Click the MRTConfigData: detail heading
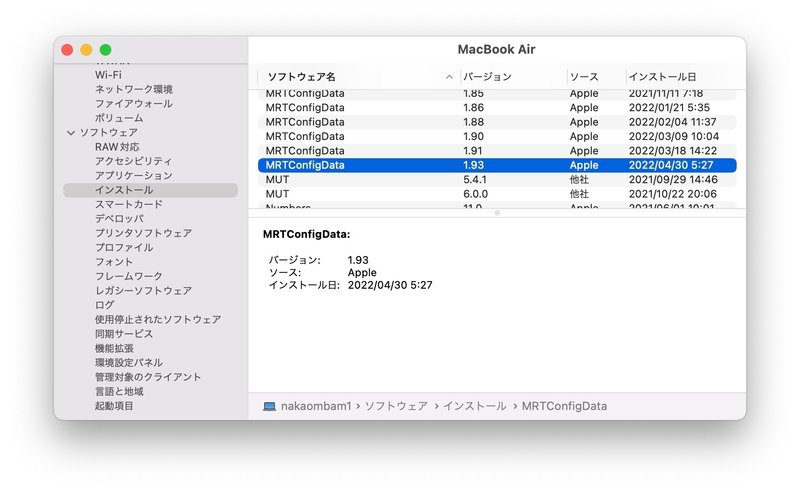 pyautogui.click(x=307, y=235)
